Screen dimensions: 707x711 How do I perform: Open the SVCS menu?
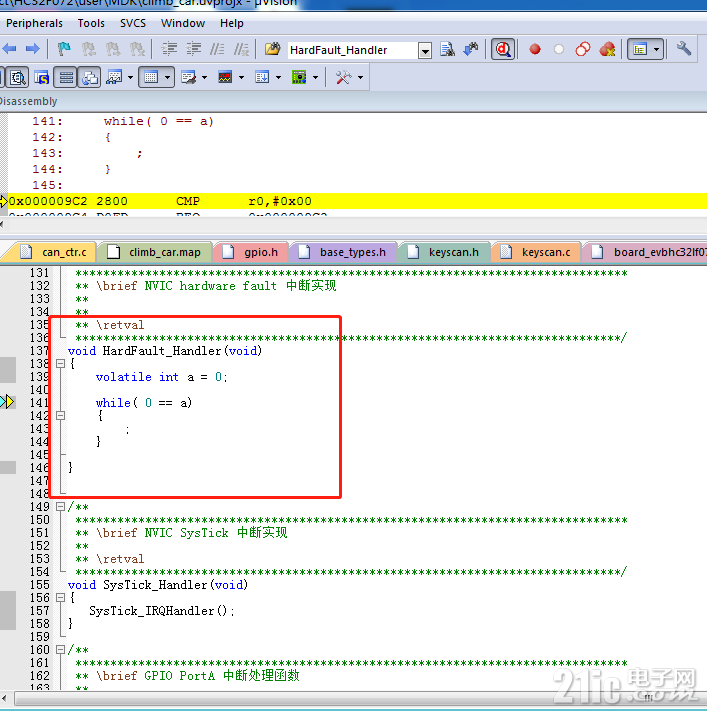[x=132, y=23]
